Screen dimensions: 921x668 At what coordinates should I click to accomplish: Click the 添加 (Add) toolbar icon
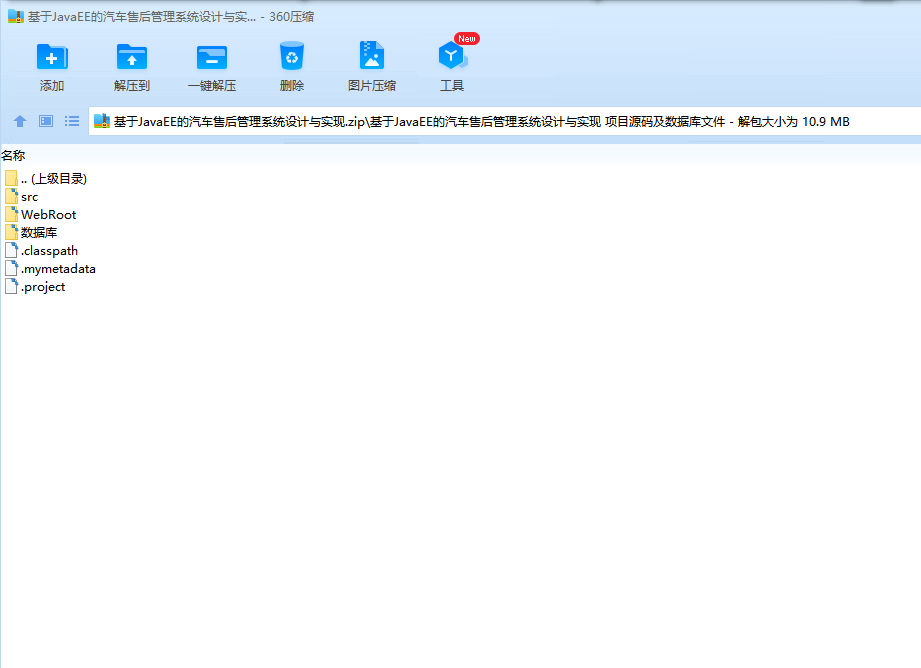(52, 57)
